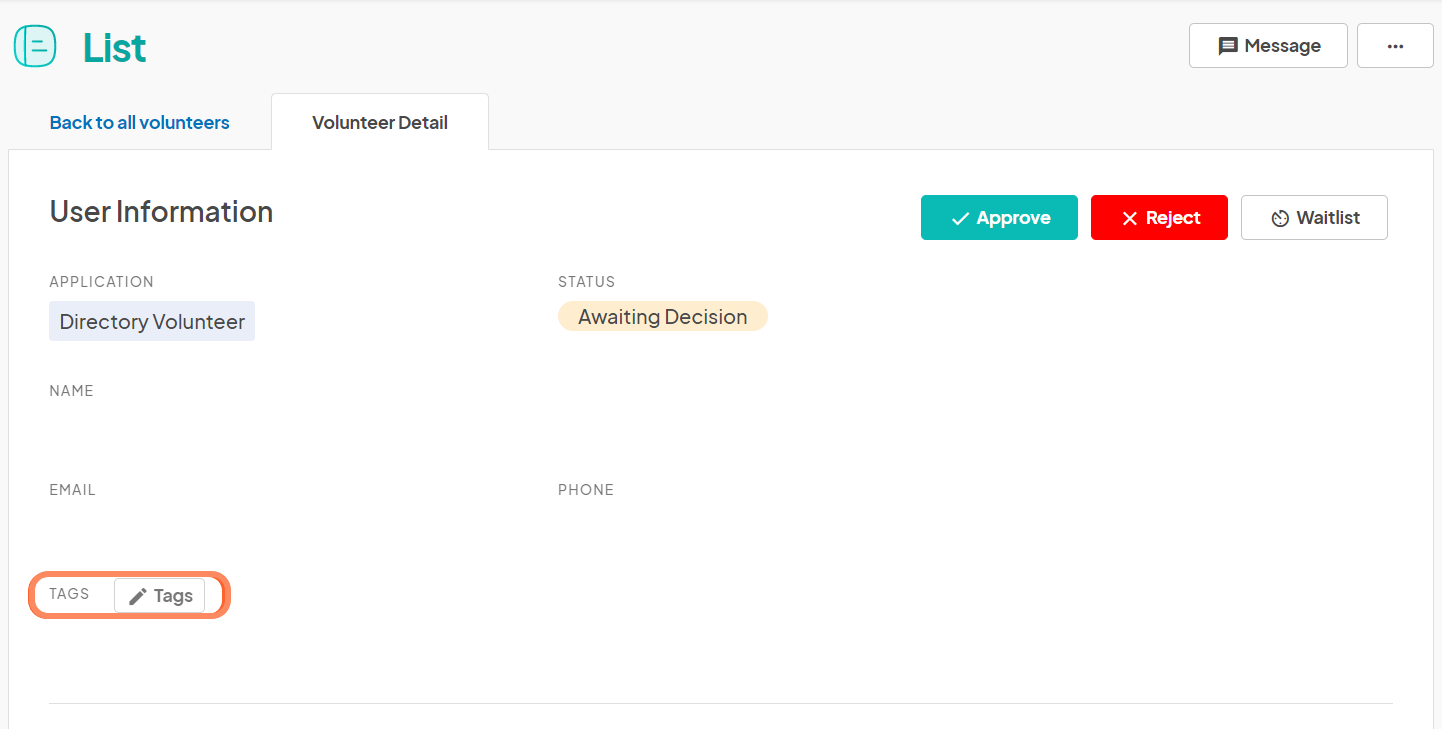Go back to all volunteers
This screenshot has width=1442, height=729.
[x=140, y=122]
